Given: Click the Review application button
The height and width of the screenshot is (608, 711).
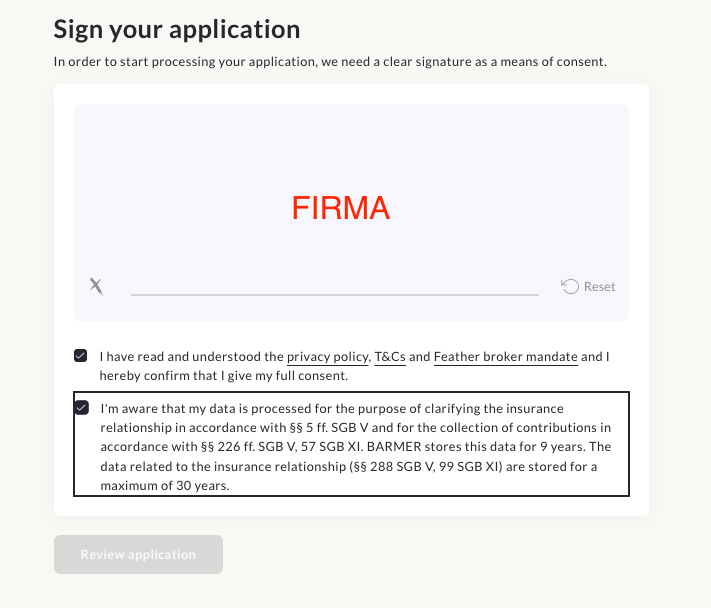Looking at the screenshot, I should (x=138, y=554).
